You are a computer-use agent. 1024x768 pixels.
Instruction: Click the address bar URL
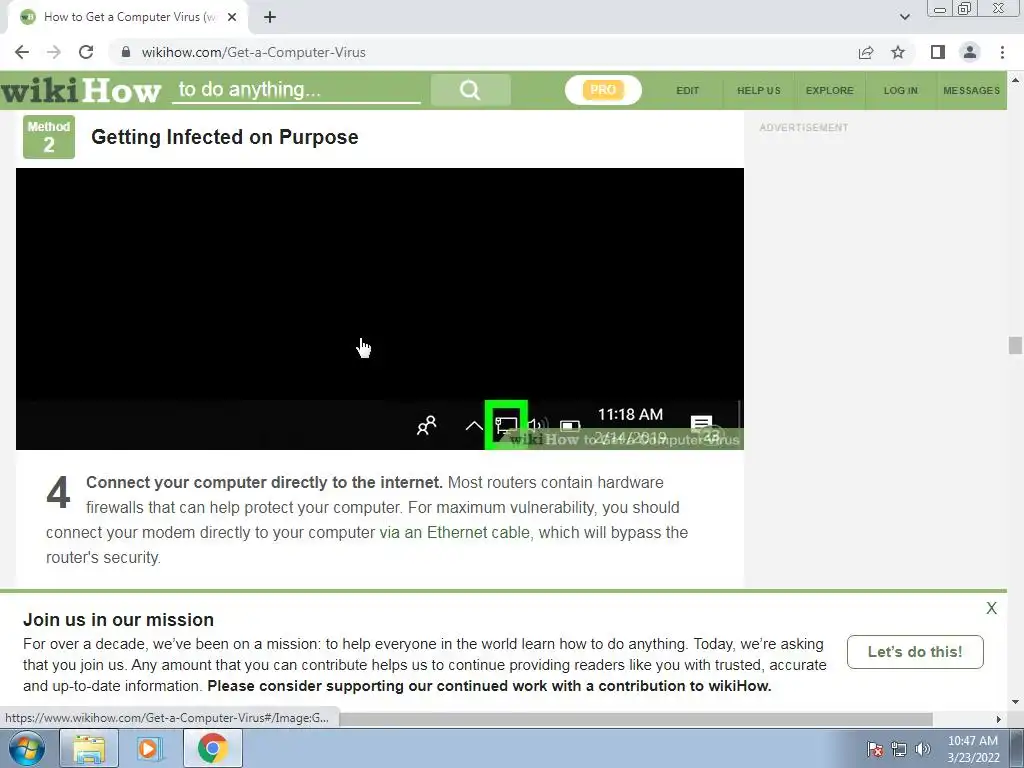253,52
